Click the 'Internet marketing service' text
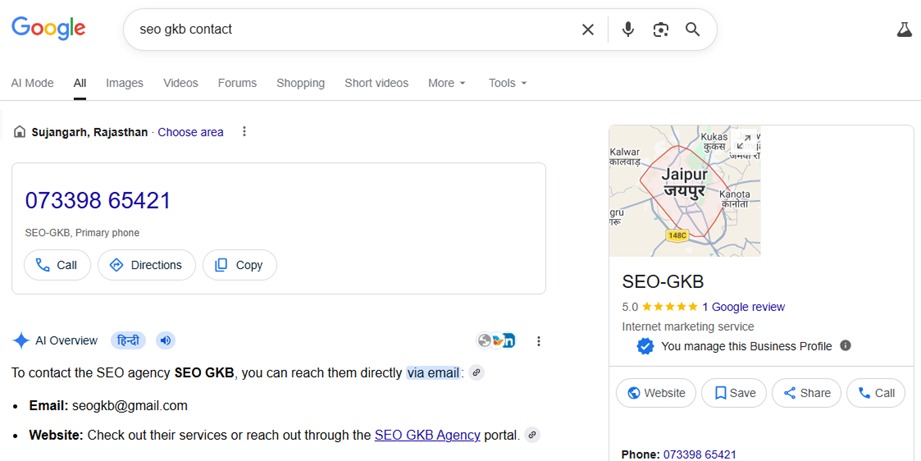This screenshot has width=921, height=461. pyautogui.click(x=688, y=327)
